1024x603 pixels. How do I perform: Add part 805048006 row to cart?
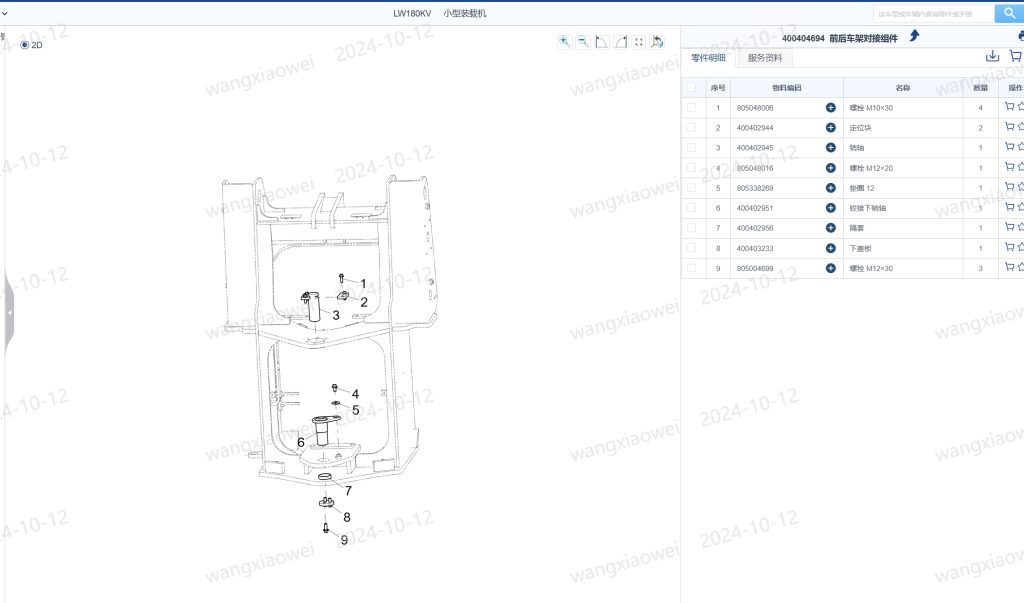(1010, 106)
